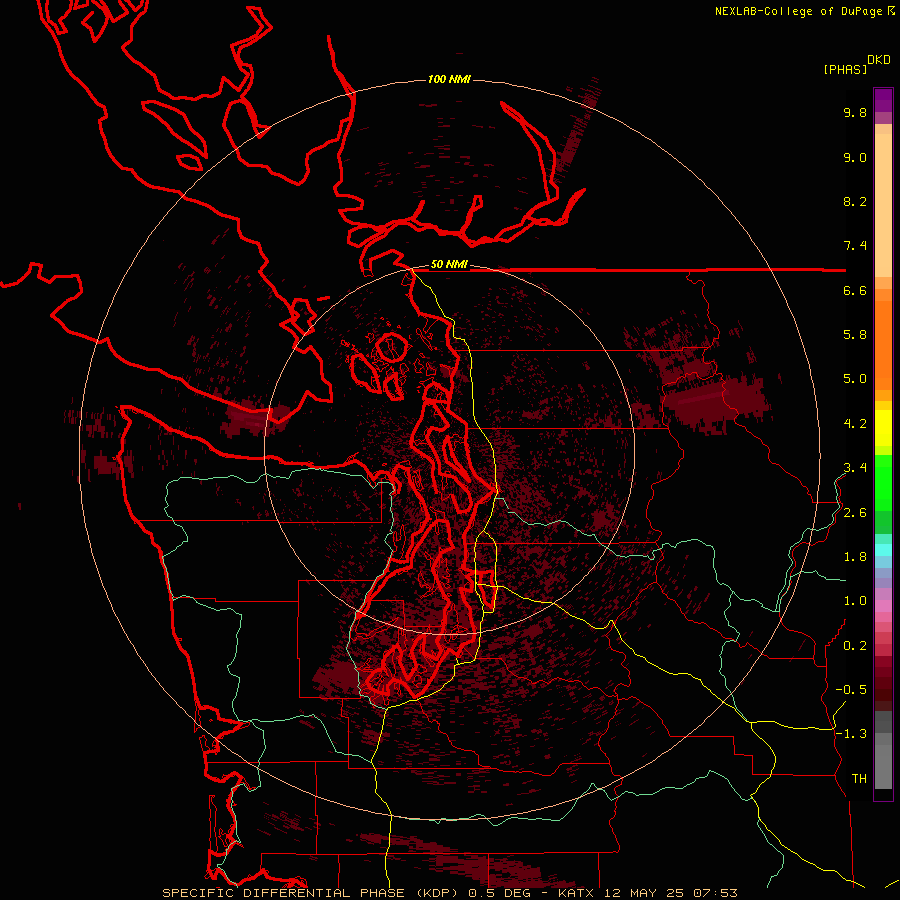This screenshot has width=900, height=900.
Task: Click the 50 NMI range ring label
Action: (449, 264)
